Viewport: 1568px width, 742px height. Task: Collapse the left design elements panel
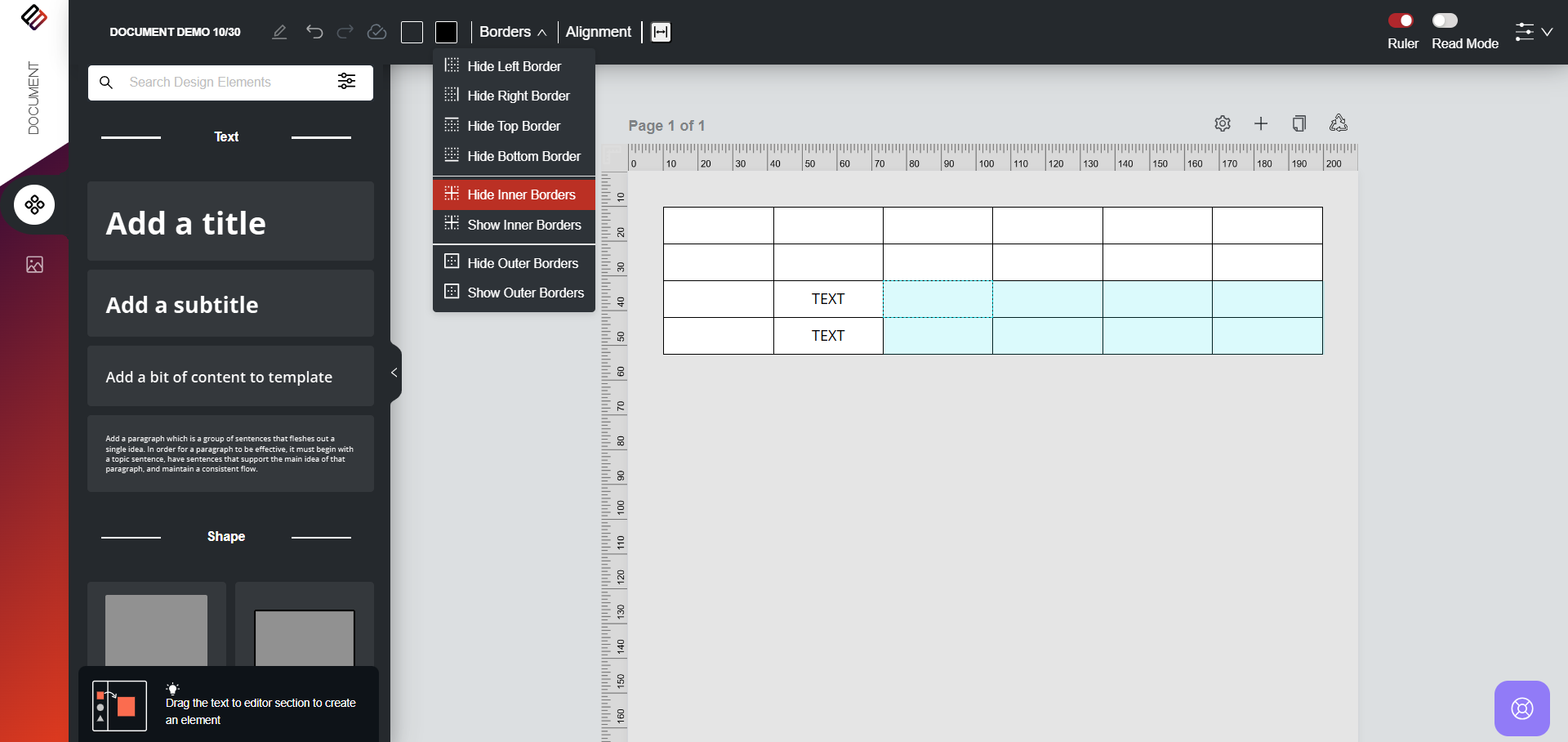pos(394,373)
